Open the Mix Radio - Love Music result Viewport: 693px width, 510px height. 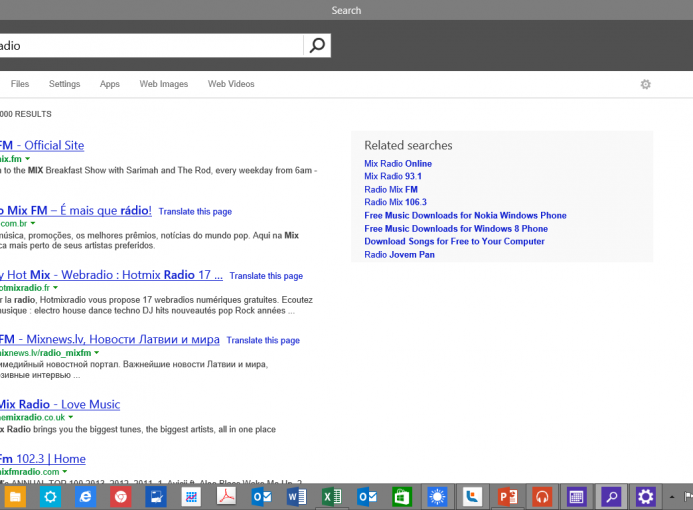coord(60,404)
